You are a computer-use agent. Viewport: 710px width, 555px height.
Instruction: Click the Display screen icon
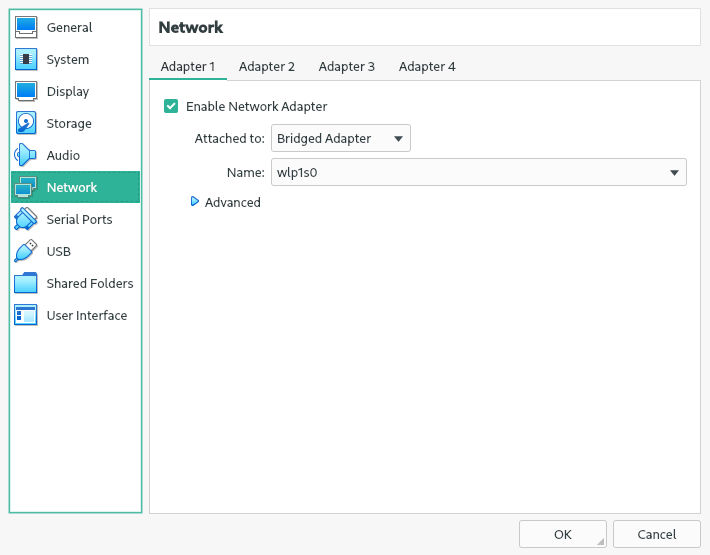26,91
